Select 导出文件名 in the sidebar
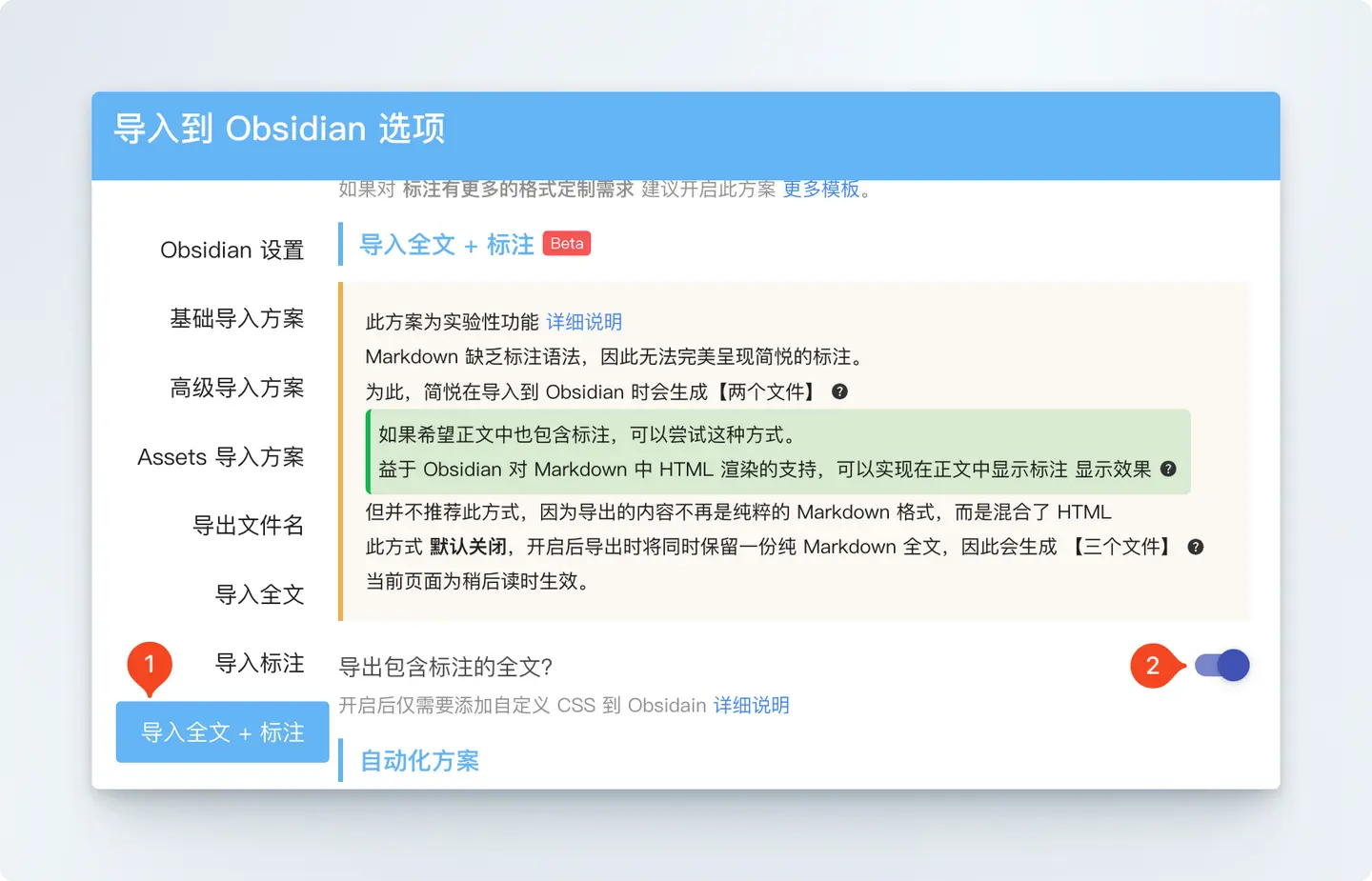The image size is (1372, 881). [248, 526]
